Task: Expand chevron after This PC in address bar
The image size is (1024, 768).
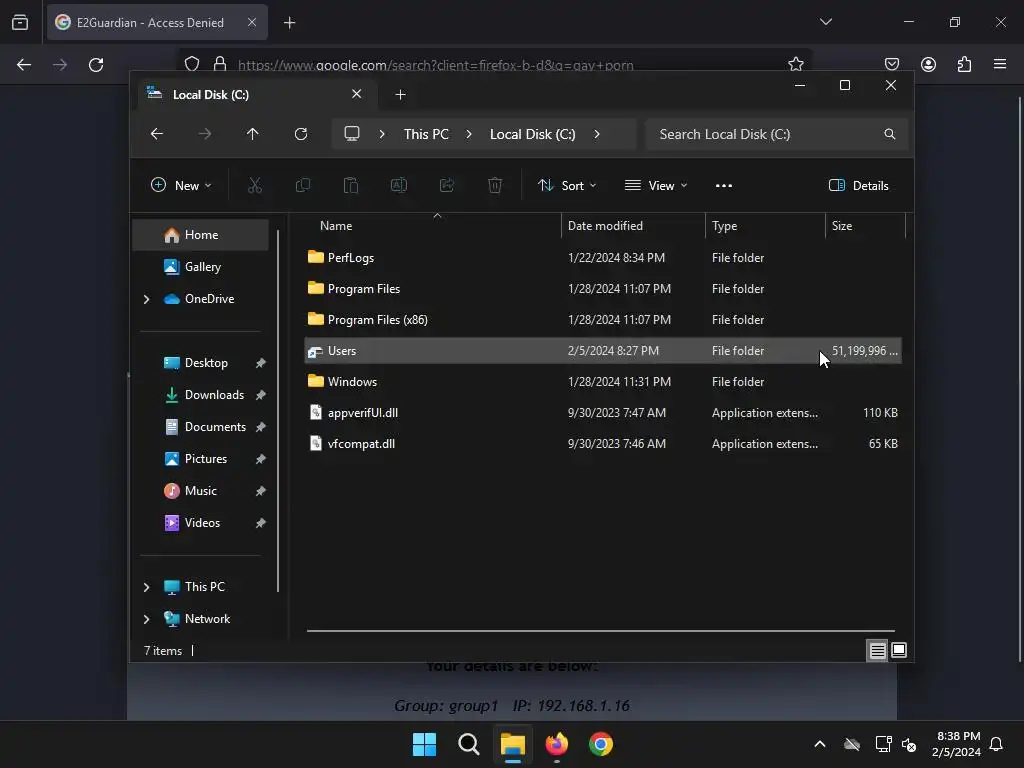Action: tap(468, 134)
